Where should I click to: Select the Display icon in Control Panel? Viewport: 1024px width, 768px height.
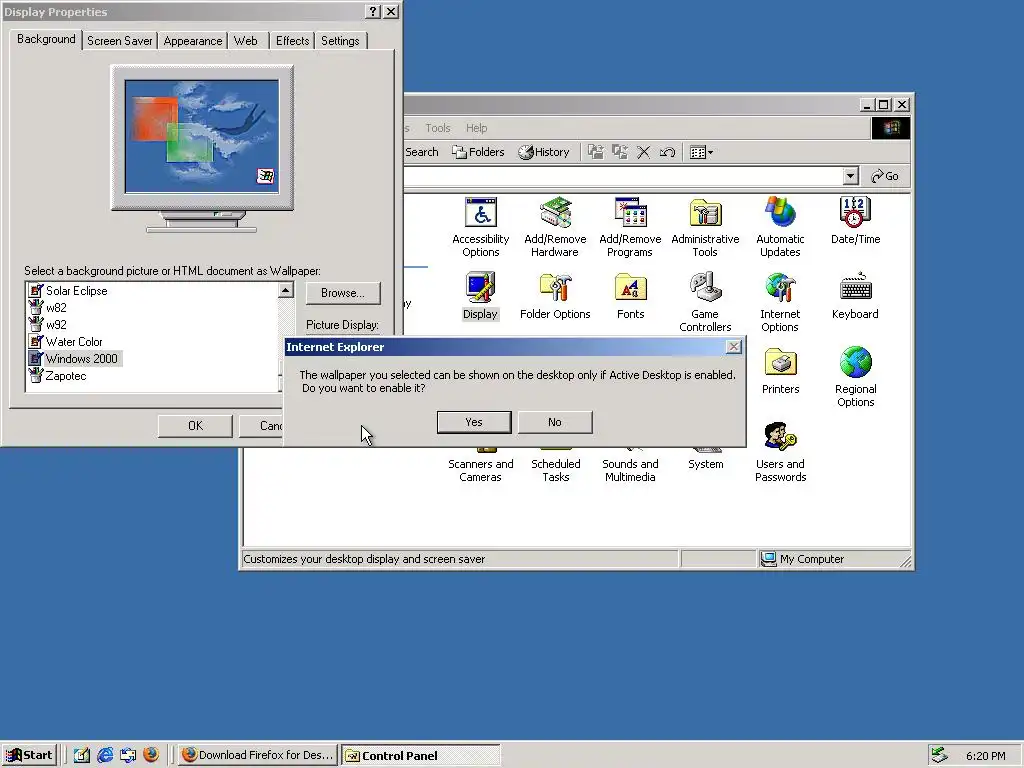coord(481,296)
